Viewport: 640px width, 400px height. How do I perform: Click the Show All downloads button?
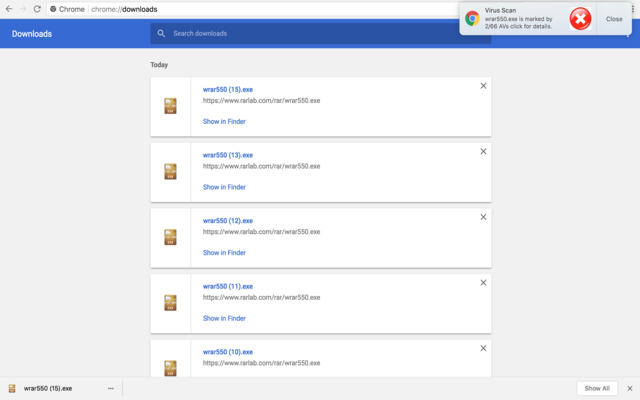coord(597,389)
